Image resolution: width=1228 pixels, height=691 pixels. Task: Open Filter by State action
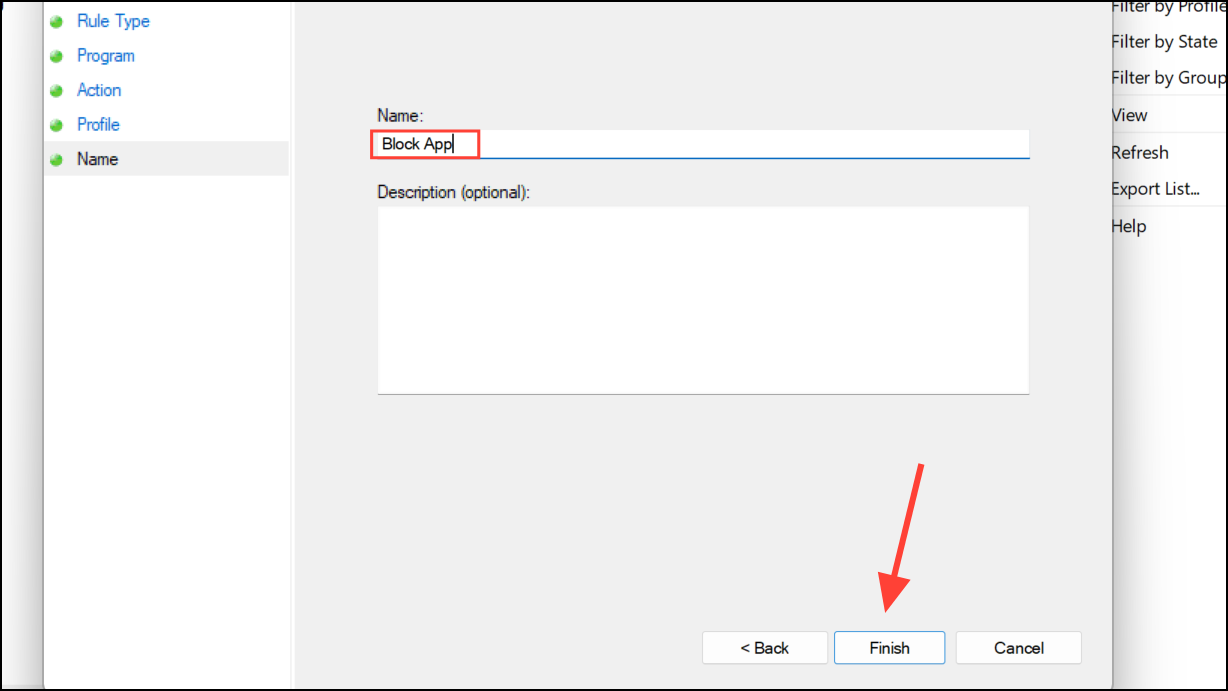point(1164,42)
